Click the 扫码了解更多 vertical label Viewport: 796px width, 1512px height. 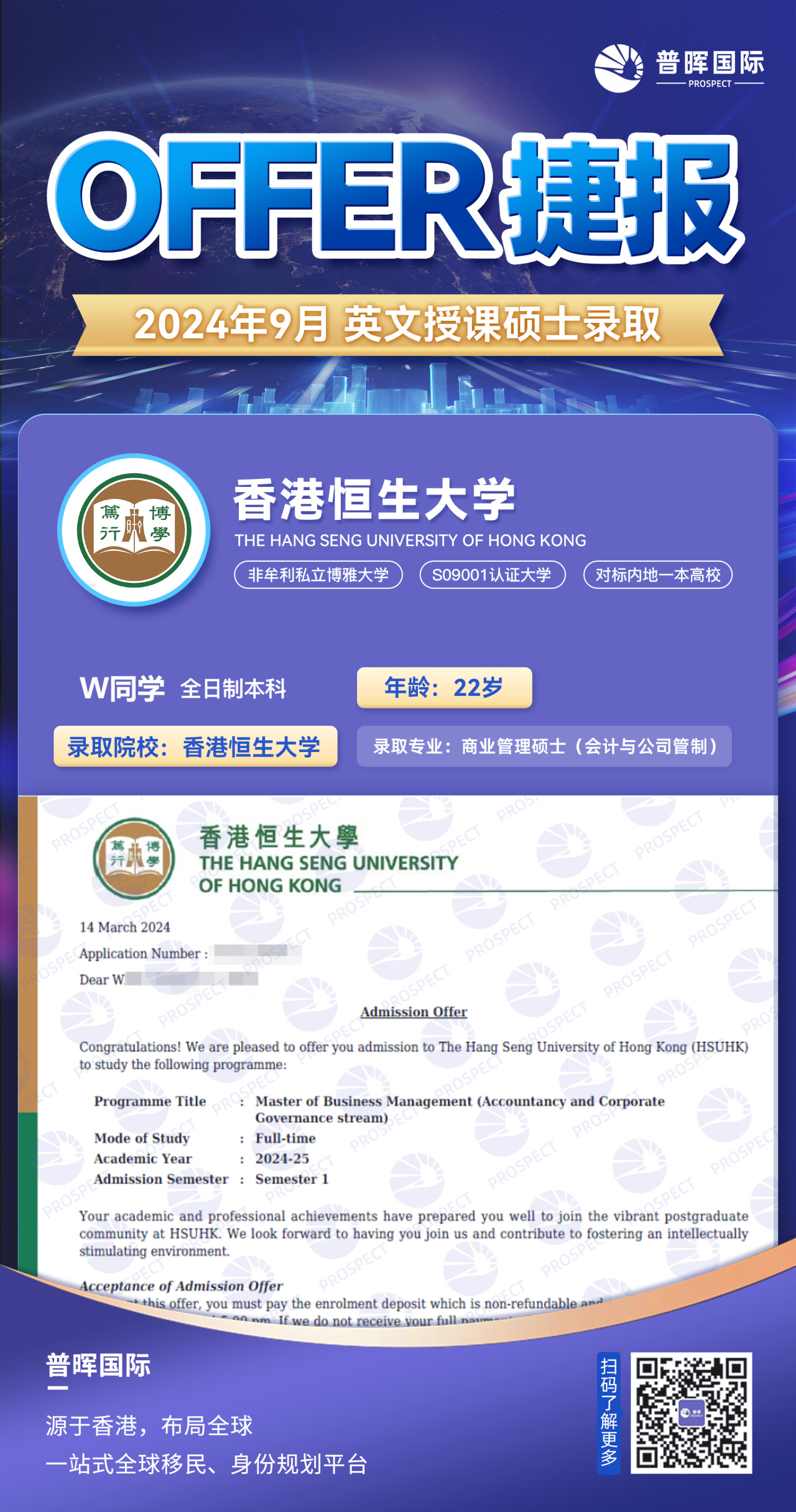coord(609,1412)
